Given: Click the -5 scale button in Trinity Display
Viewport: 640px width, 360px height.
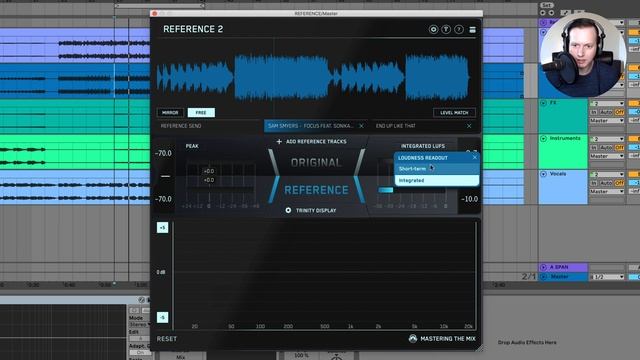Looking at the screenshot, I should point(162,317).
